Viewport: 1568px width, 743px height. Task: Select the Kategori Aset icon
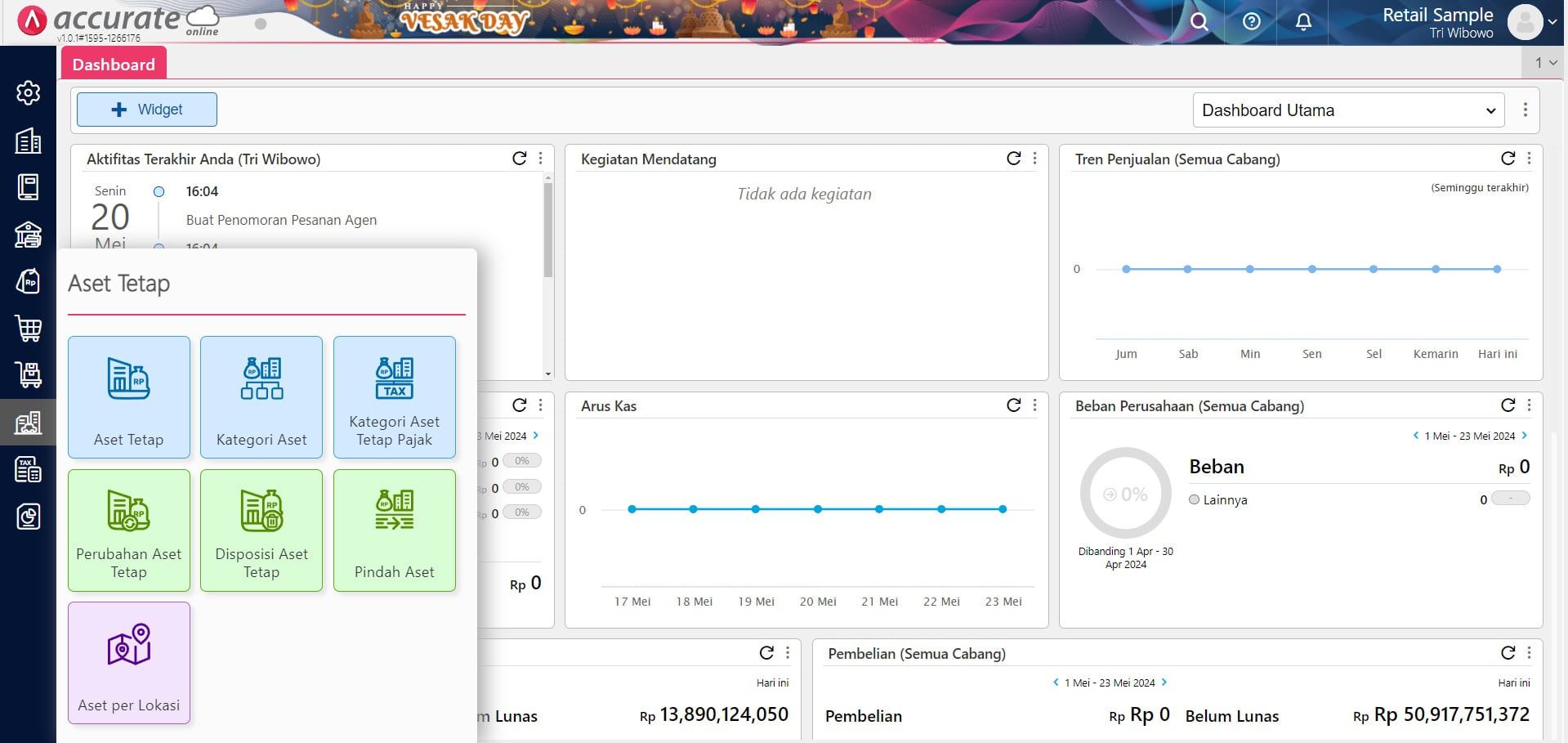click(x=261, y=397)
